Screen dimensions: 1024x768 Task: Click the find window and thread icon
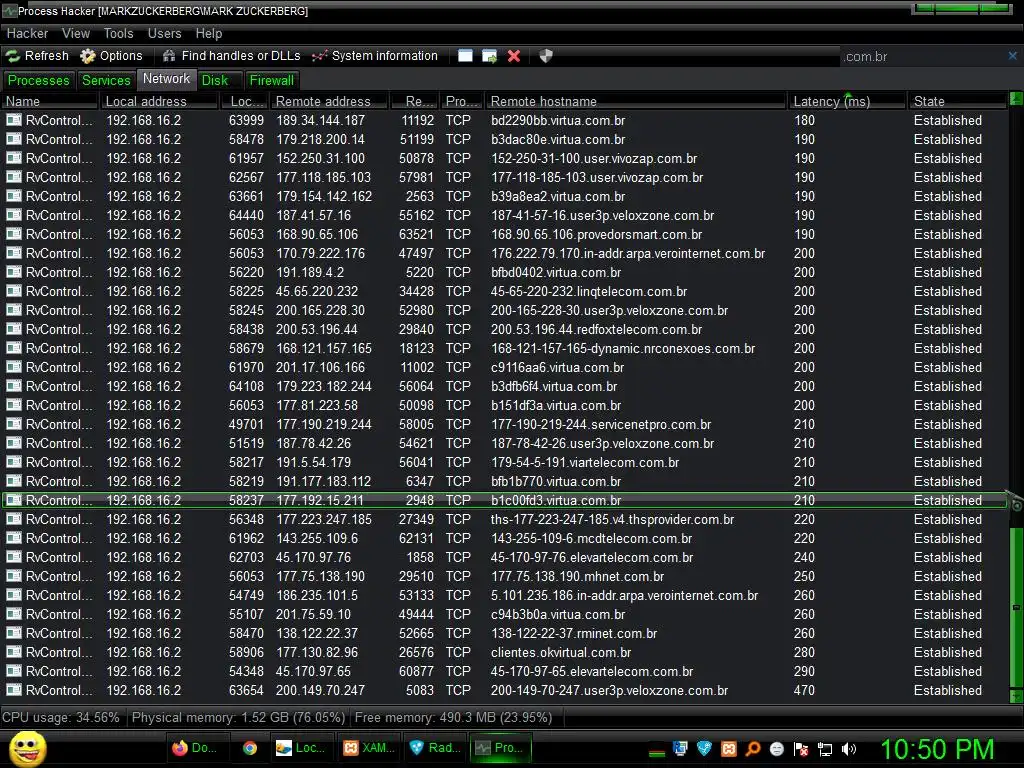click(489, 56)
